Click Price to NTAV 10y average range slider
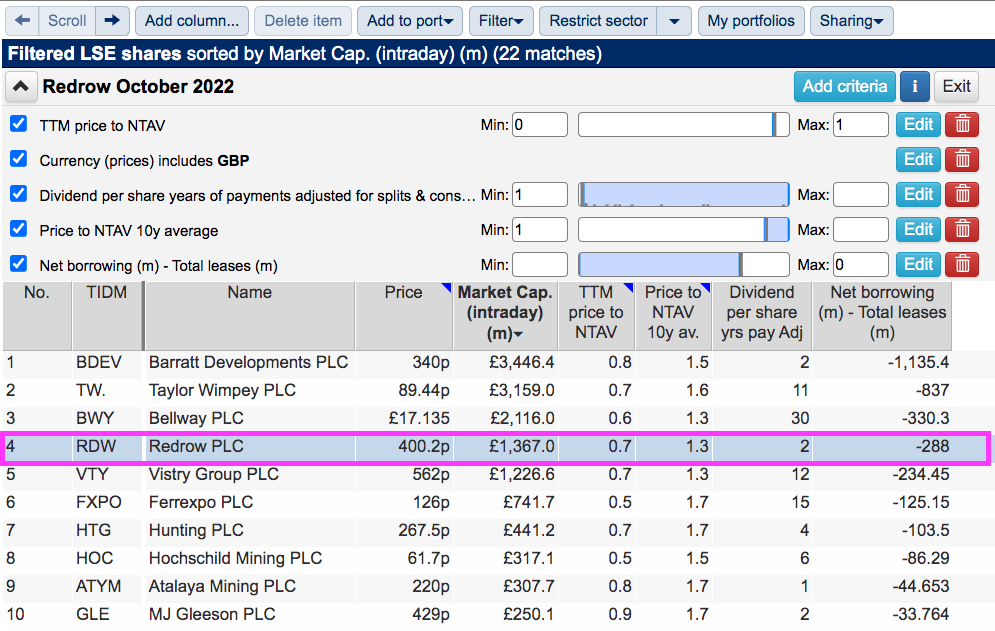The width and height of the screenshot is (995, 631). [x=683, y=229]
